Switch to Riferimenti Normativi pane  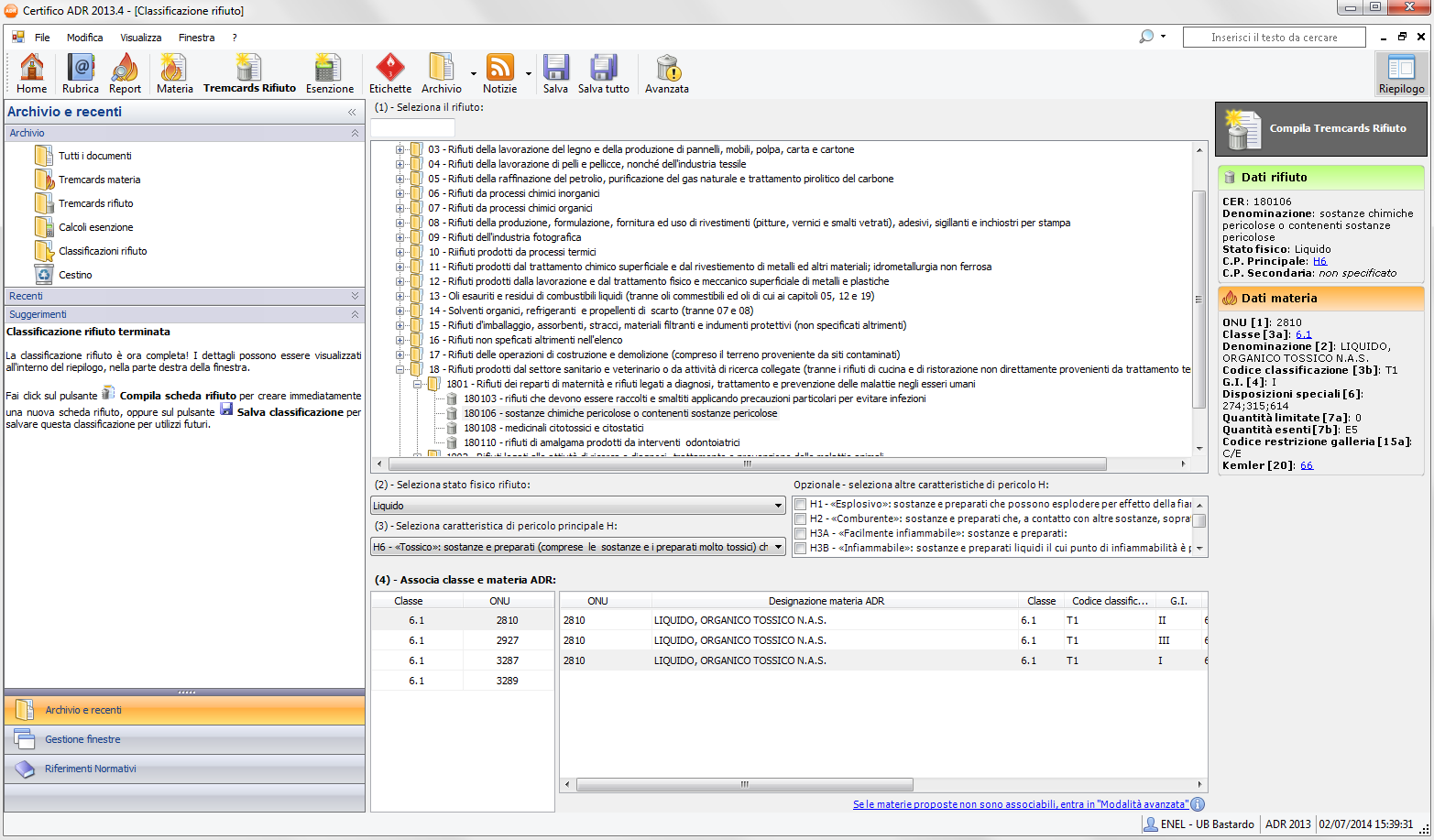click(90, 769)
